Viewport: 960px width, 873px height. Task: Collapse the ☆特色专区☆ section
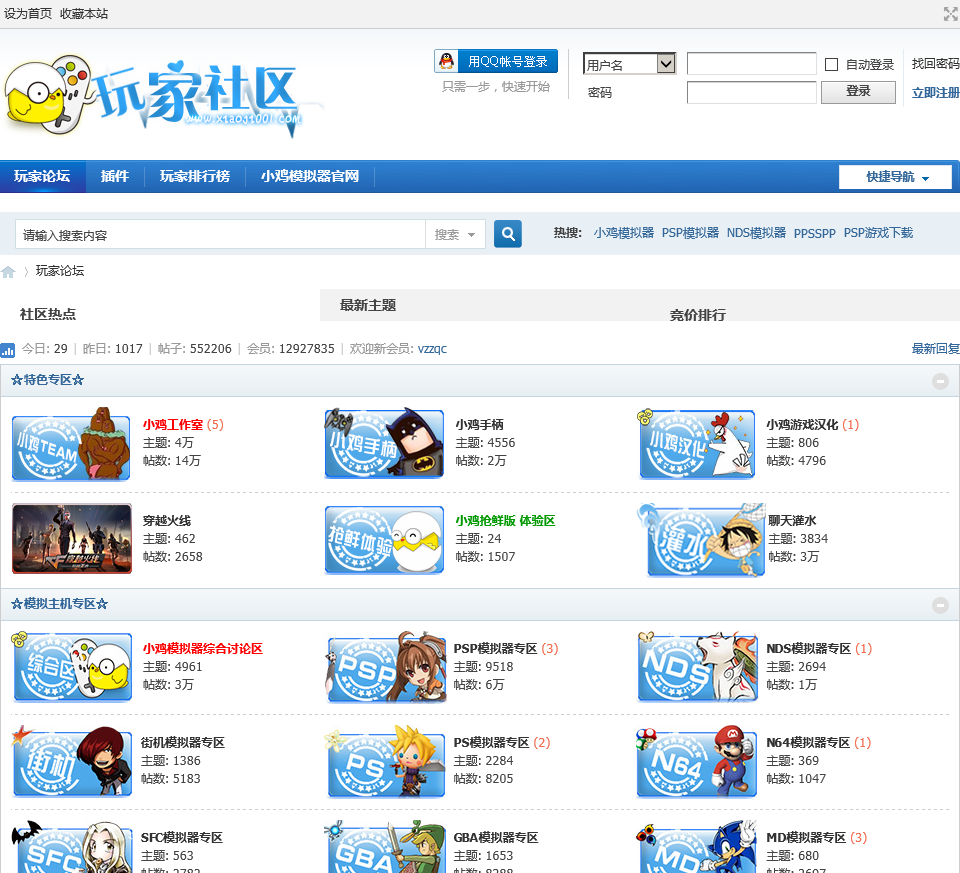(x=940, y=381)
